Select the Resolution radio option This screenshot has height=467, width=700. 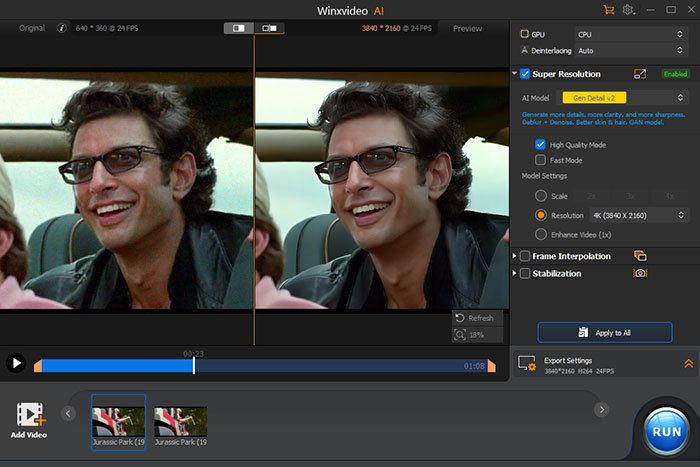click(x=541, y=215)
